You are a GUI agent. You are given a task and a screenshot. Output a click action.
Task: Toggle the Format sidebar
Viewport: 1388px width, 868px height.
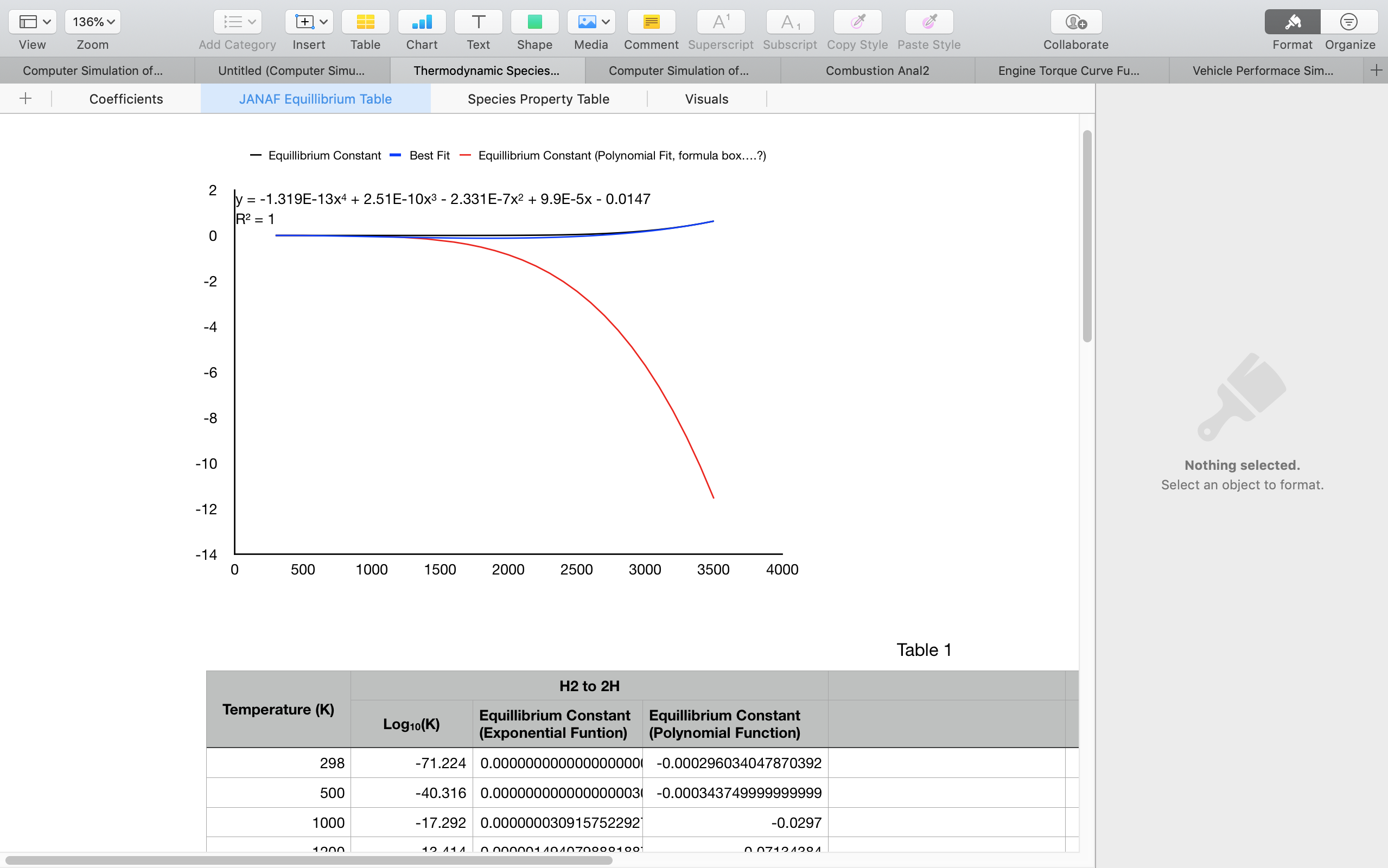pos(1291,22)
